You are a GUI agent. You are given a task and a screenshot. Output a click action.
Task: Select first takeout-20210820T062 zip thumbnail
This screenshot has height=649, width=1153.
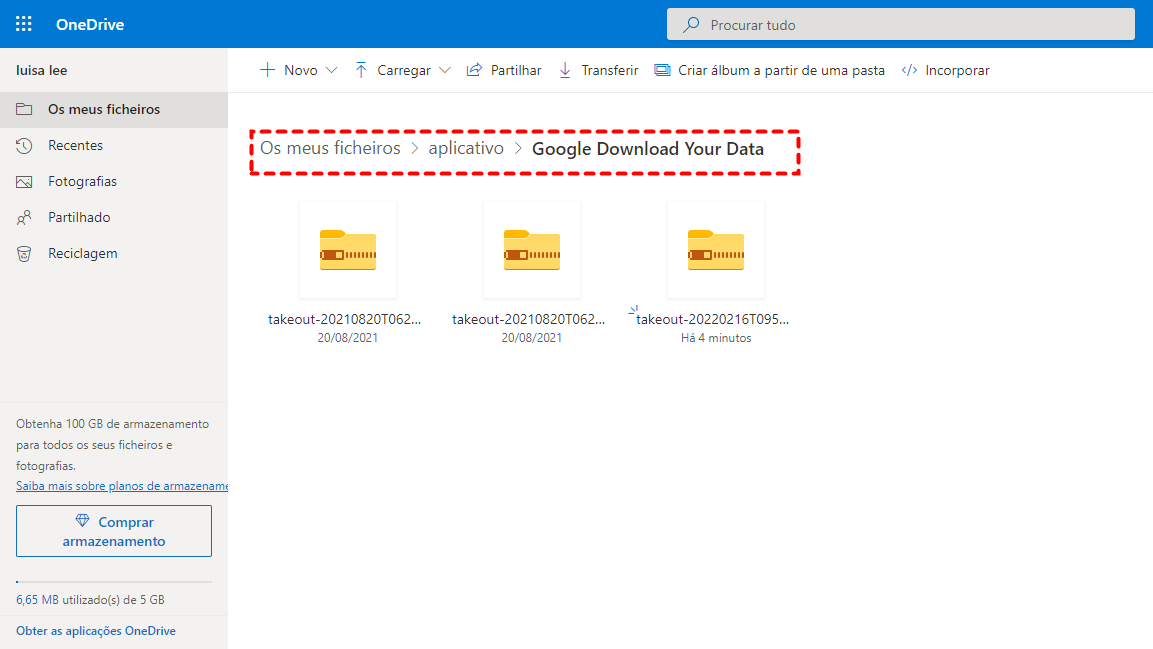point(348,251)
